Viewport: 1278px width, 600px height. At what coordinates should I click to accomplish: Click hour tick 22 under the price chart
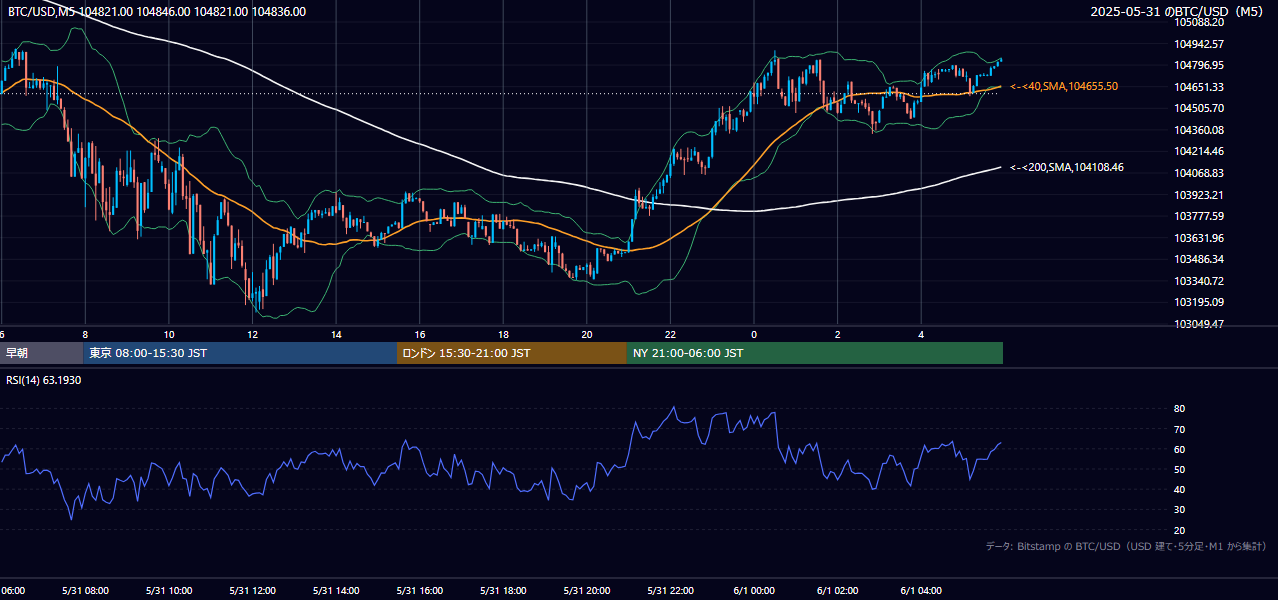click(x=670, y=334)
